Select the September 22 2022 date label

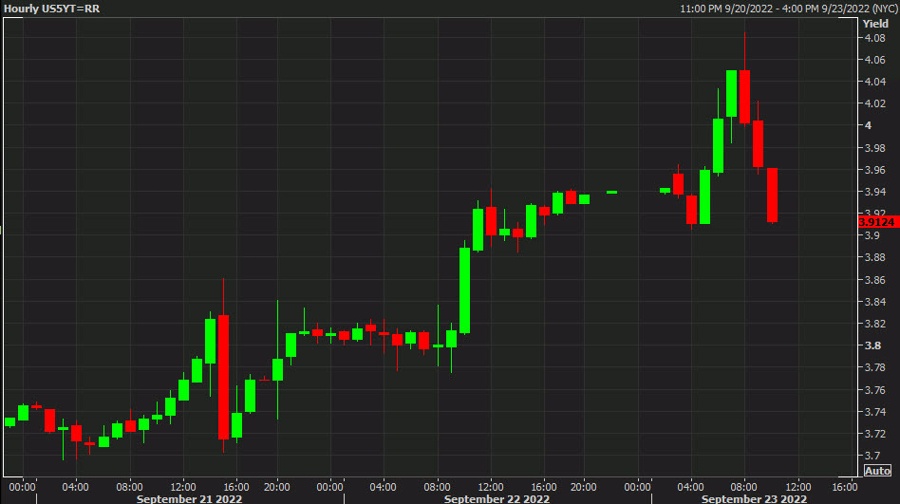496,498
